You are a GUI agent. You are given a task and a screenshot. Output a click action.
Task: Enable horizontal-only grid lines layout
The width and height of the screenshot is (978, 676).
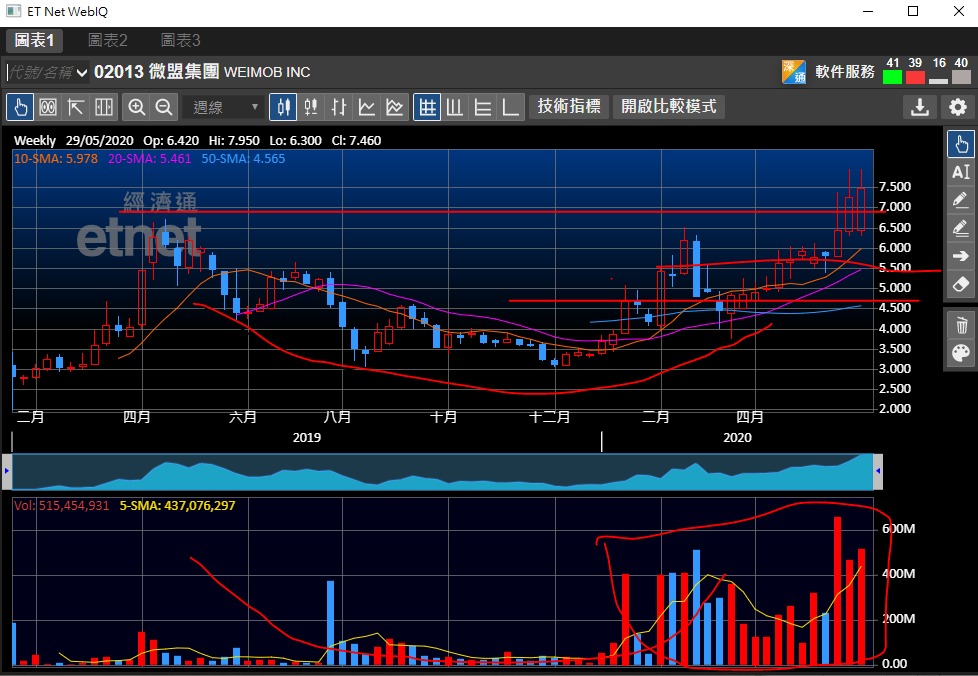(483, 107)
